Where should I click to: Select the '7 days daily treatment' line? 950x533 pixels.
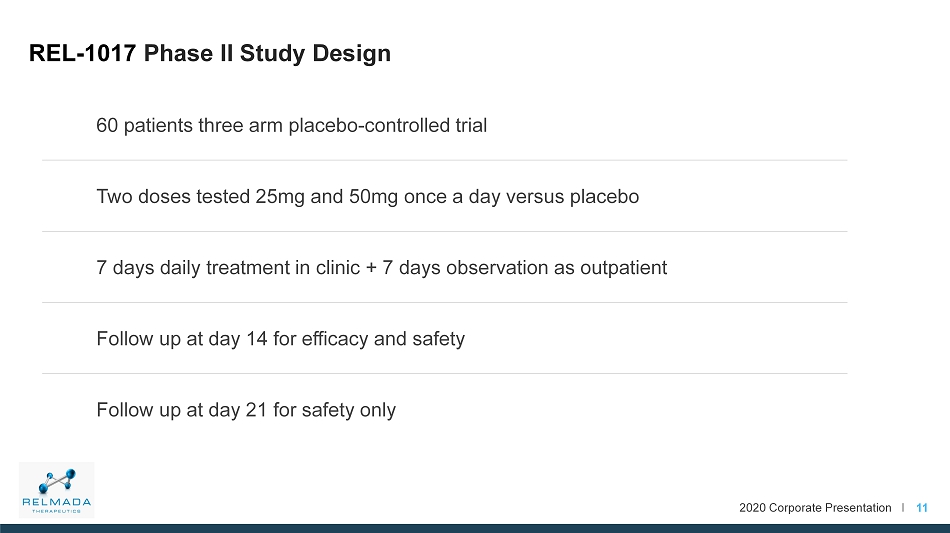coord(381,268)
